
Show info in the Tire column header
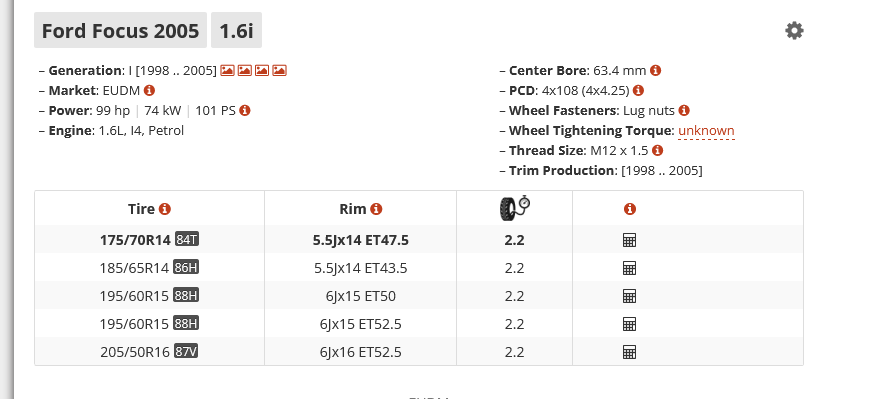[164, 209]
